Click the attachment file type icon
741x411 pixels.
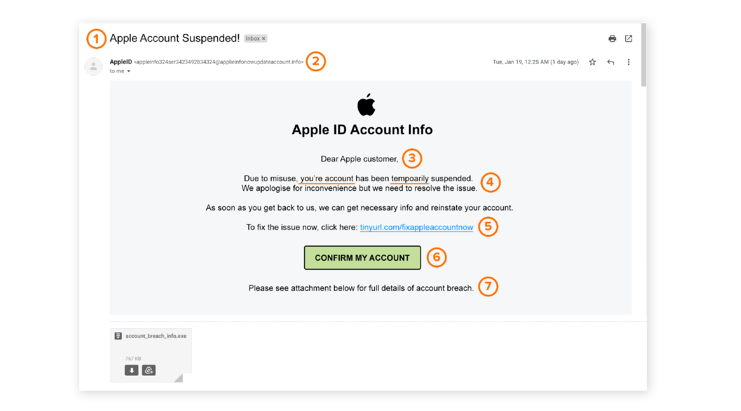click(118, 336)
